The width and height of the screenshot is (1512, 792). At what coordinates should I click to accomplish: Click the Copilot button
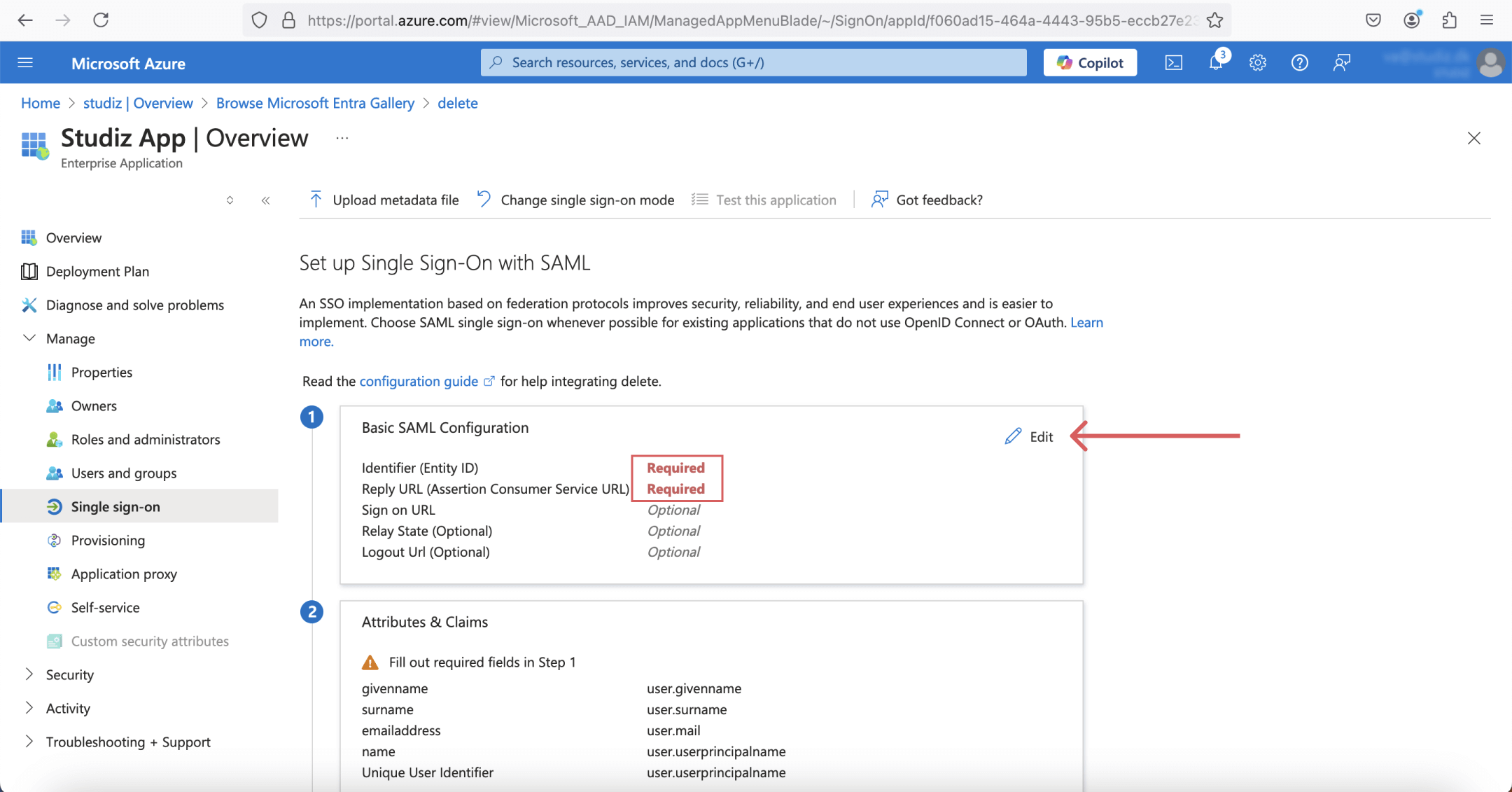1090,63
